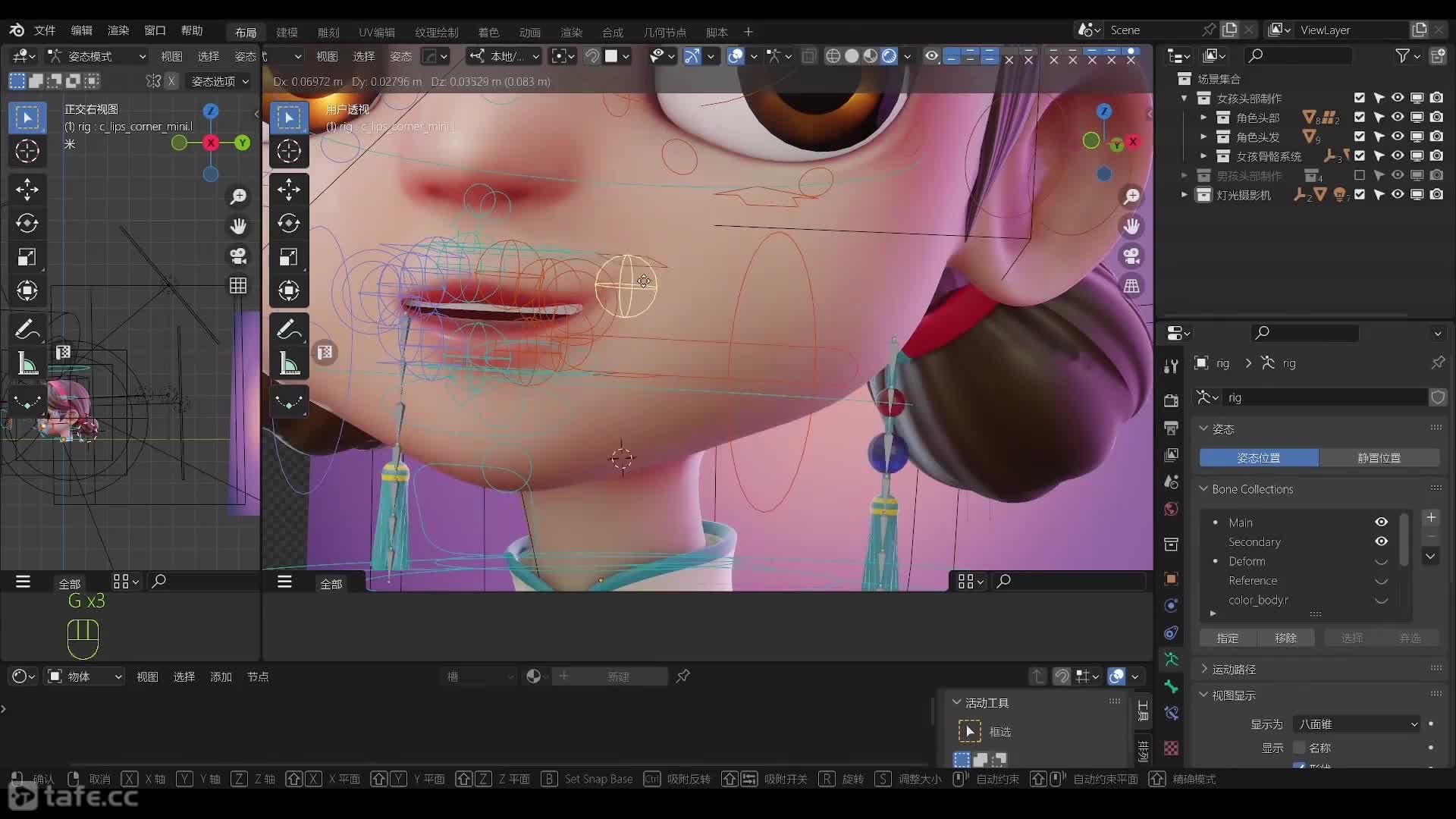Select the Scale tool in main viewport
The width and height of the screenshot is (1456, 819).
point(289,257)
